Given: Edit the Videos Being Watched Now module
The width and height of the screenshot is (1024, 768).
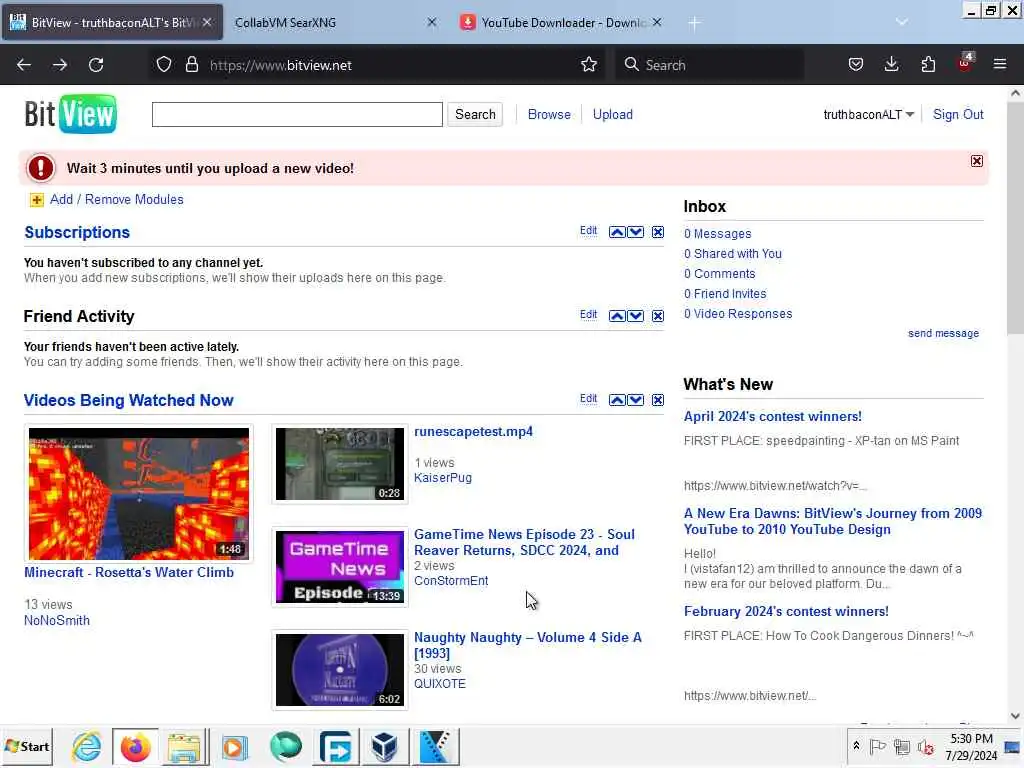Looking at the screenshot, I should [588, 398].
